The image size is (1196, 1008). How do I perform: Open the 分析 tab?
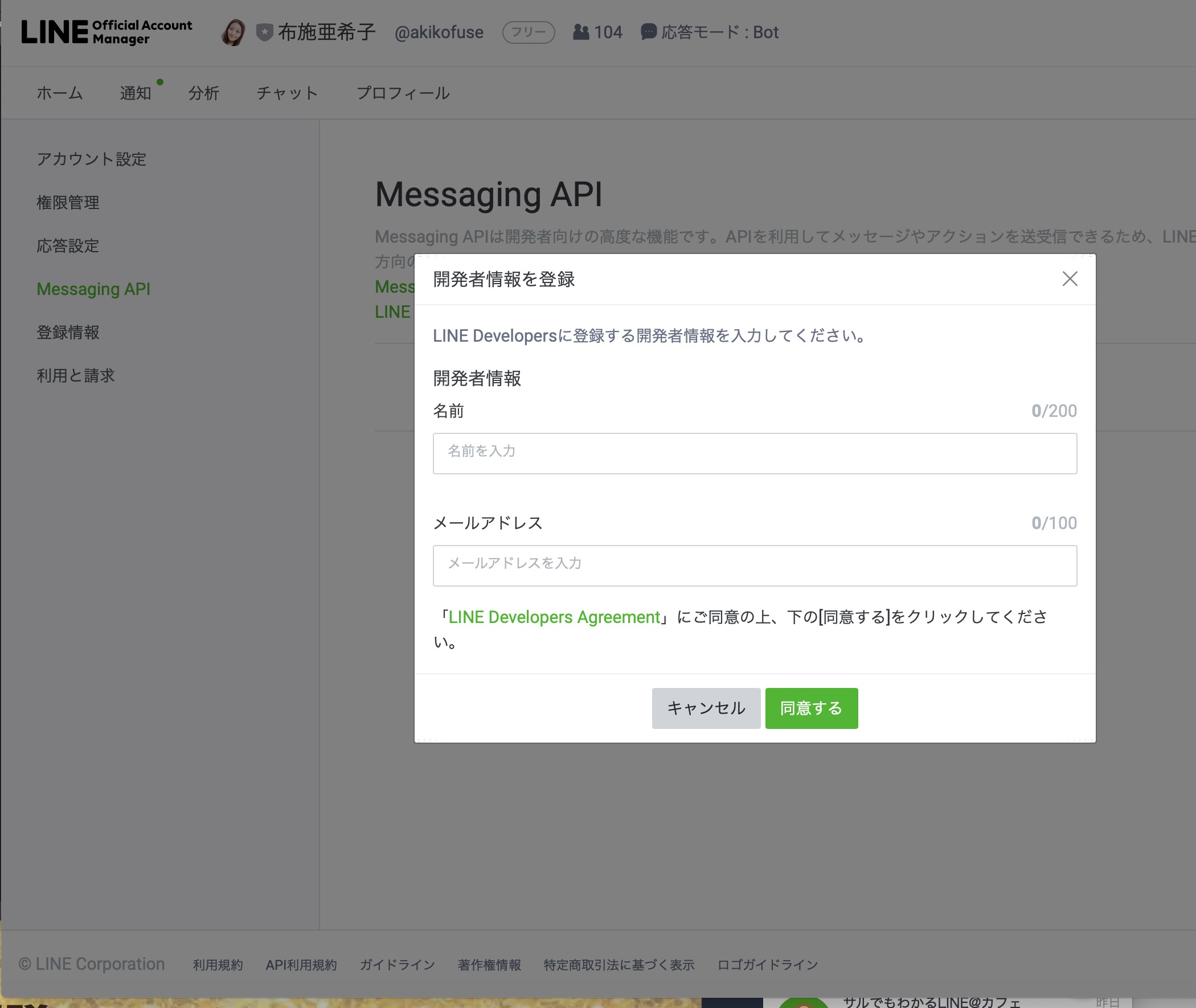click(x=204, y=93)
